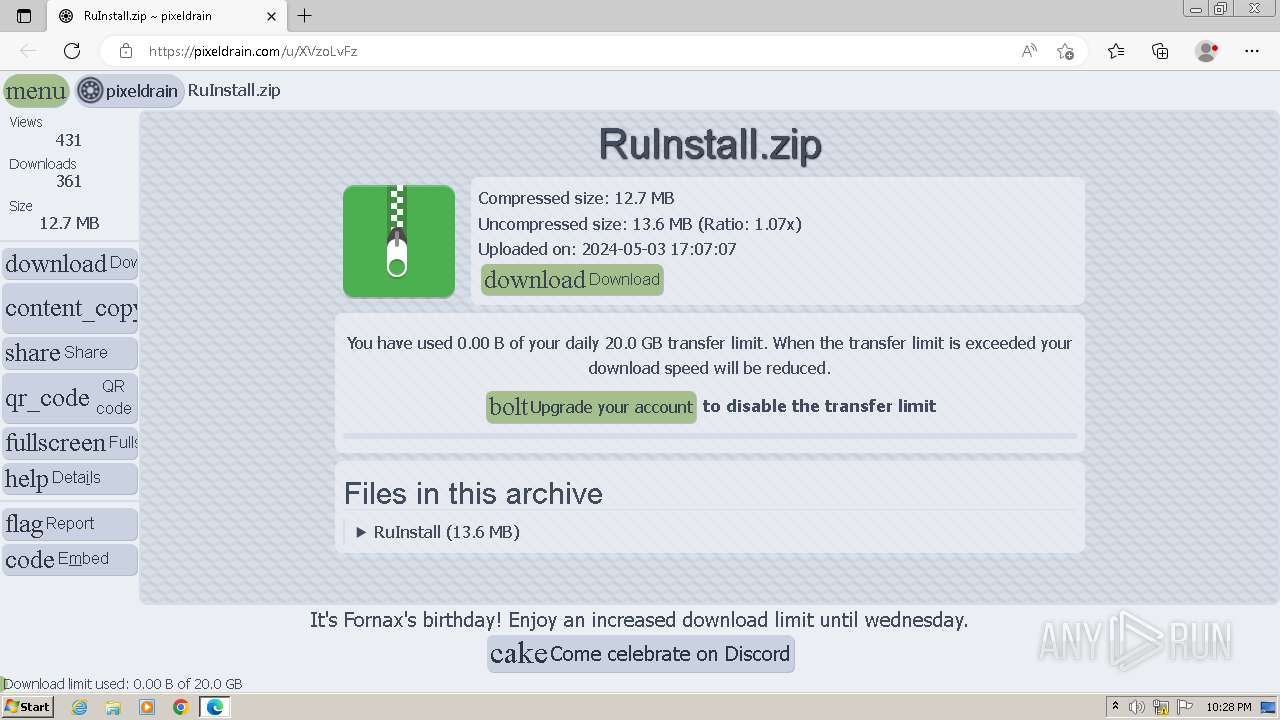This screenshot has height=720, width=1280.
Task: Open Edge Settings and more menu
Action: 1252,51
